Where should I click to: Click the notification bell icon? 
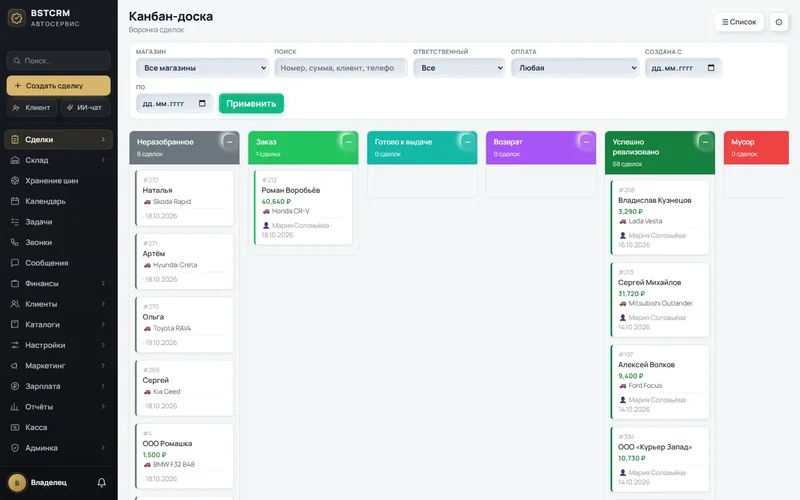tap(102, 482)
